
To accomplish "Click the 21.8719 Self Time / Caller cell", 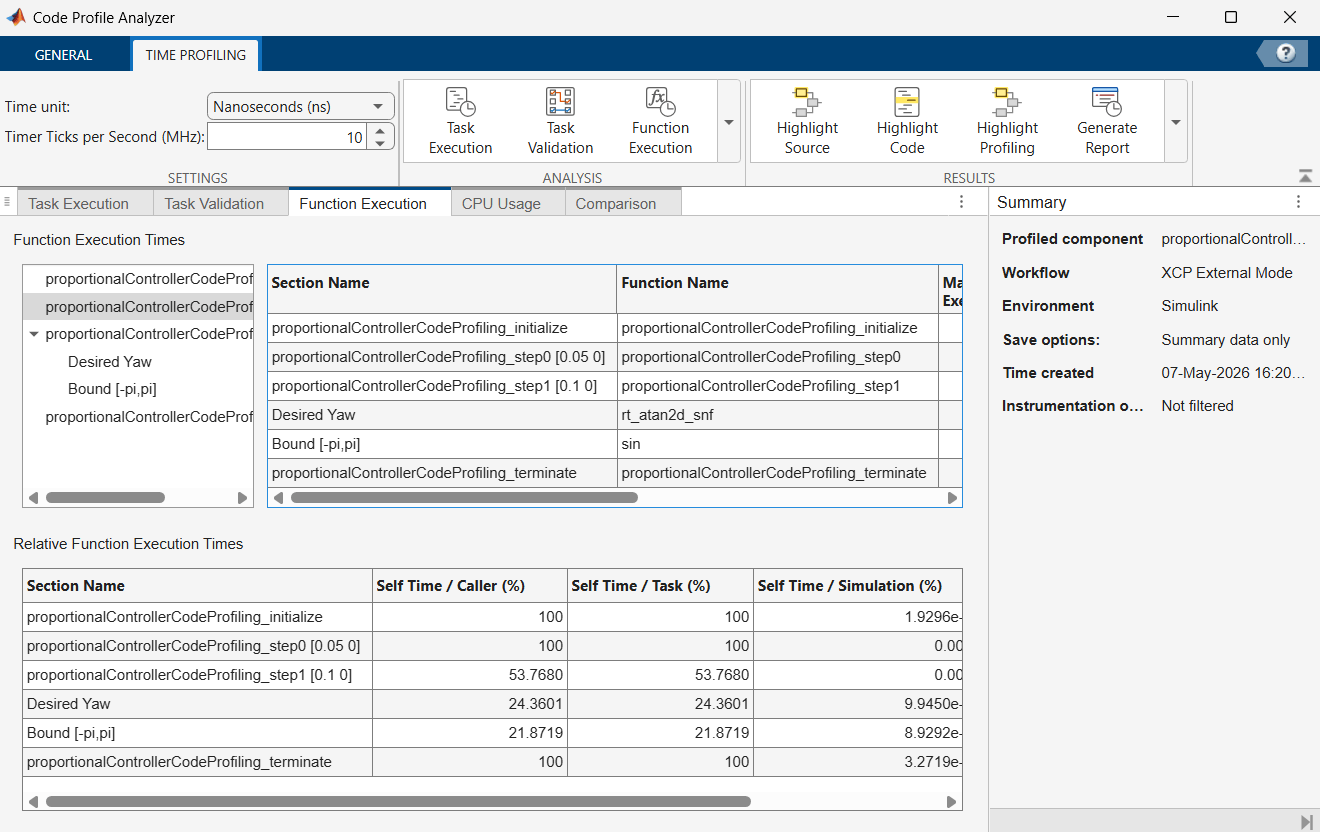I will tap(470, 733).
